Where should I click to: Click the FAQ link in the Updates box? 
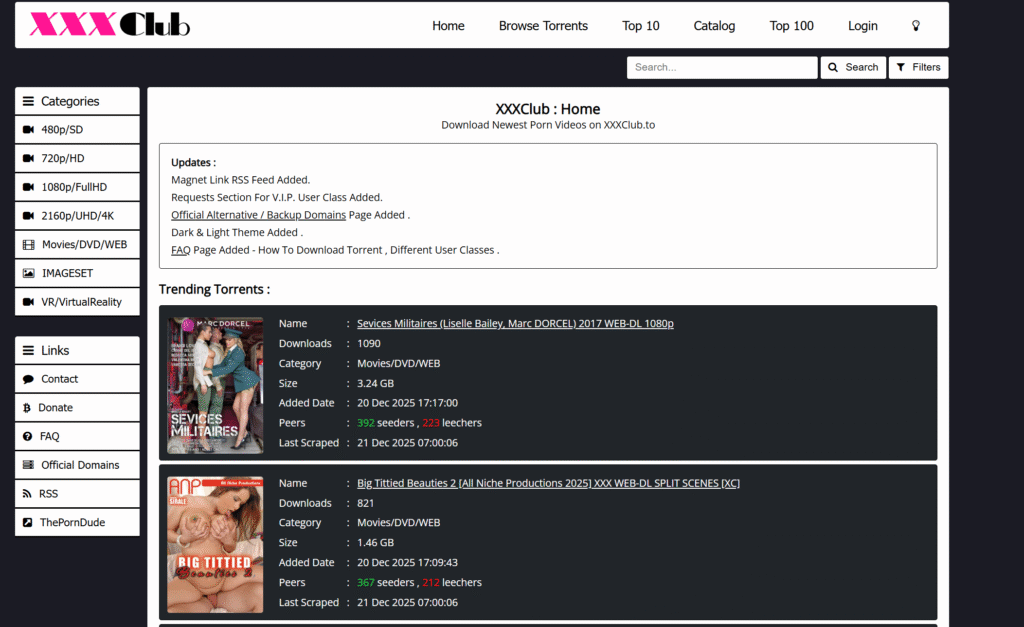[x=180, y=250]
